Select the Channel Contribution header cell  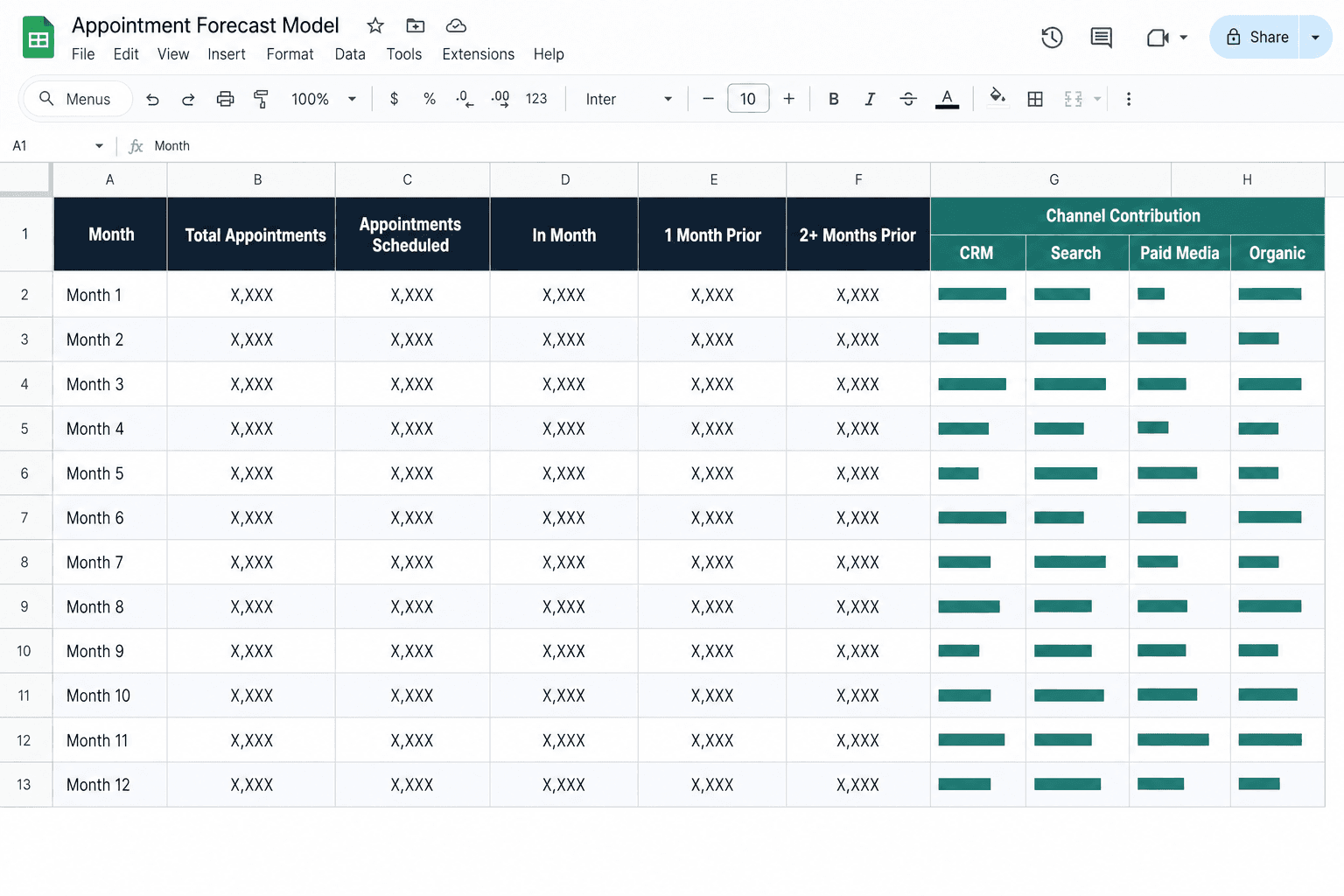[1128, 216]
